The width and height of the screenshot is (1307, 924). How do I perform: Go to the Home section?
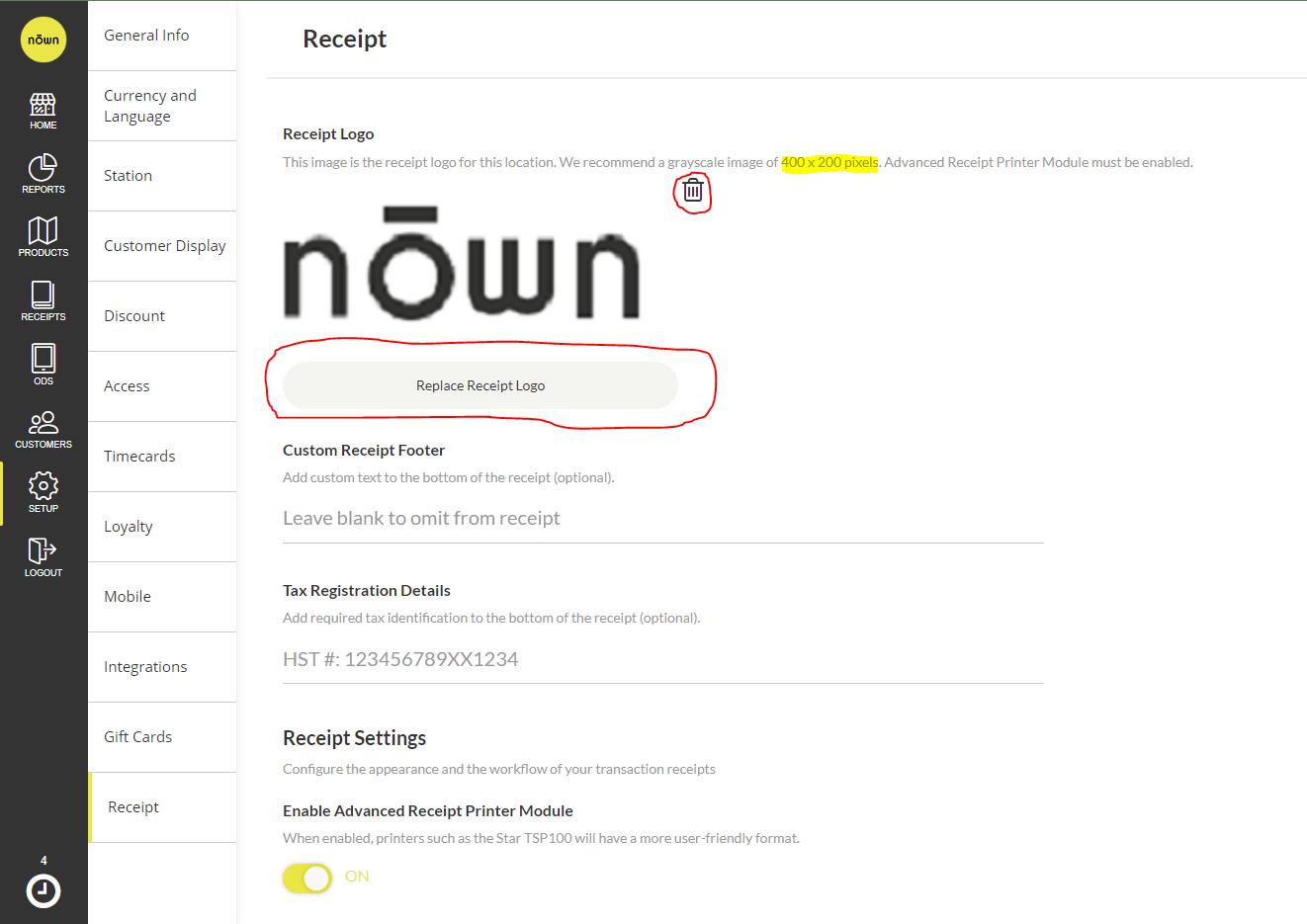44,111
